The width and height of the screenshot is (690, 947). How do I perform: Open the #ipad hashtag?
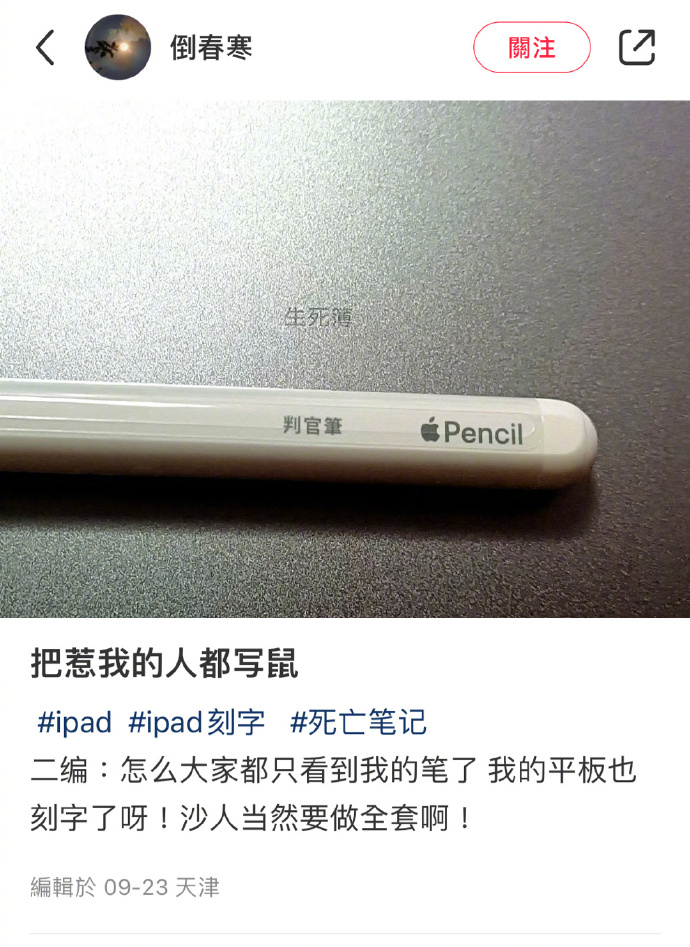pyautogui.click(x=74, y=722)
